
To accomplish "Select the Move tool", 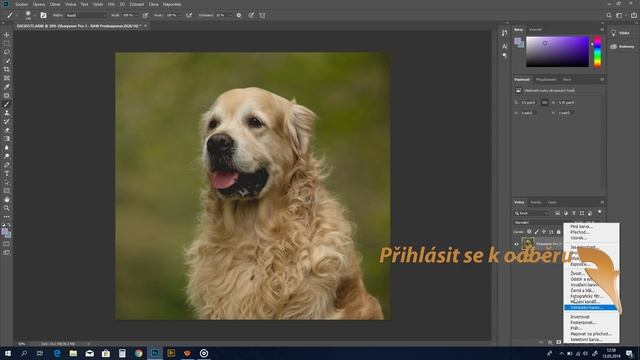I will (x=7, y=35).
